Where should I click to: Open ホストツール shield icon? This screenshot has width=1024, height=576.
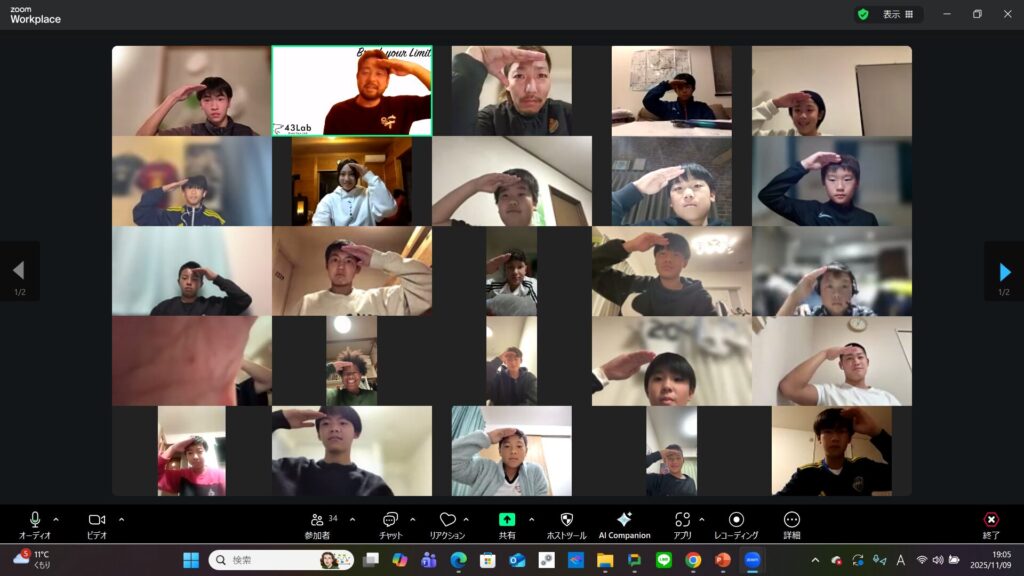[566, 520]
